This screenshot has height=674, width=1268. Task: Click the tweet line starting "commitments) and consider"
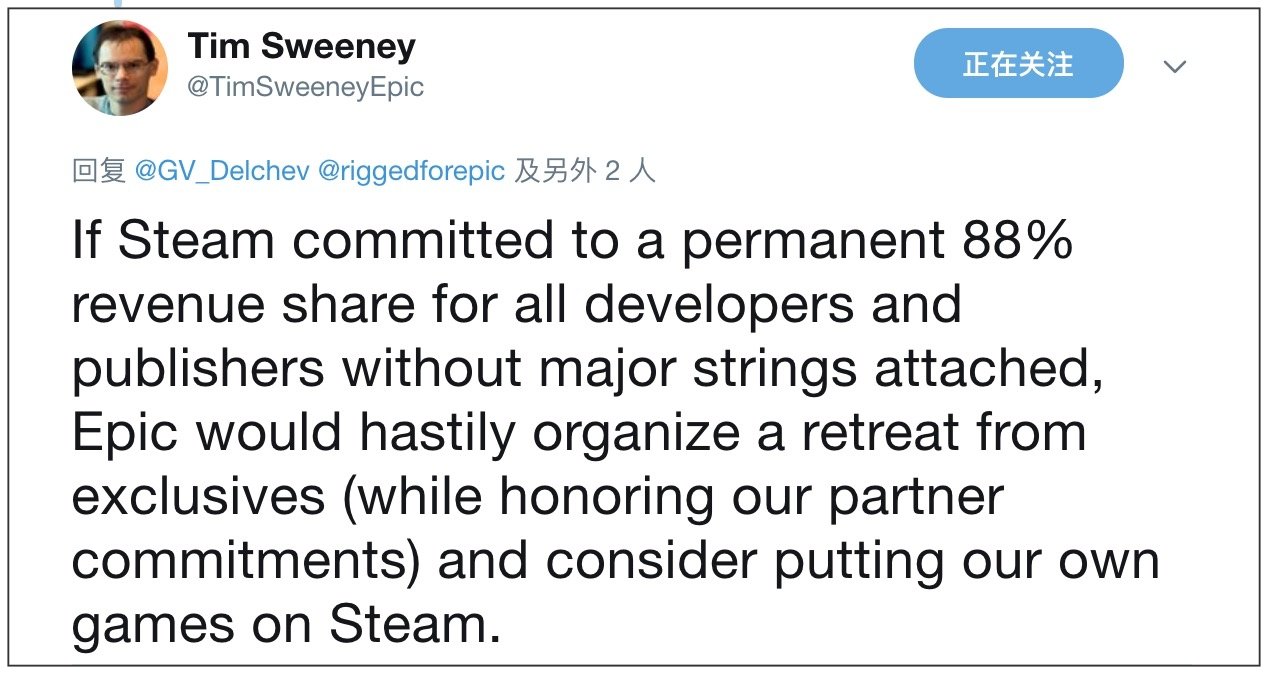coord(615,561)
